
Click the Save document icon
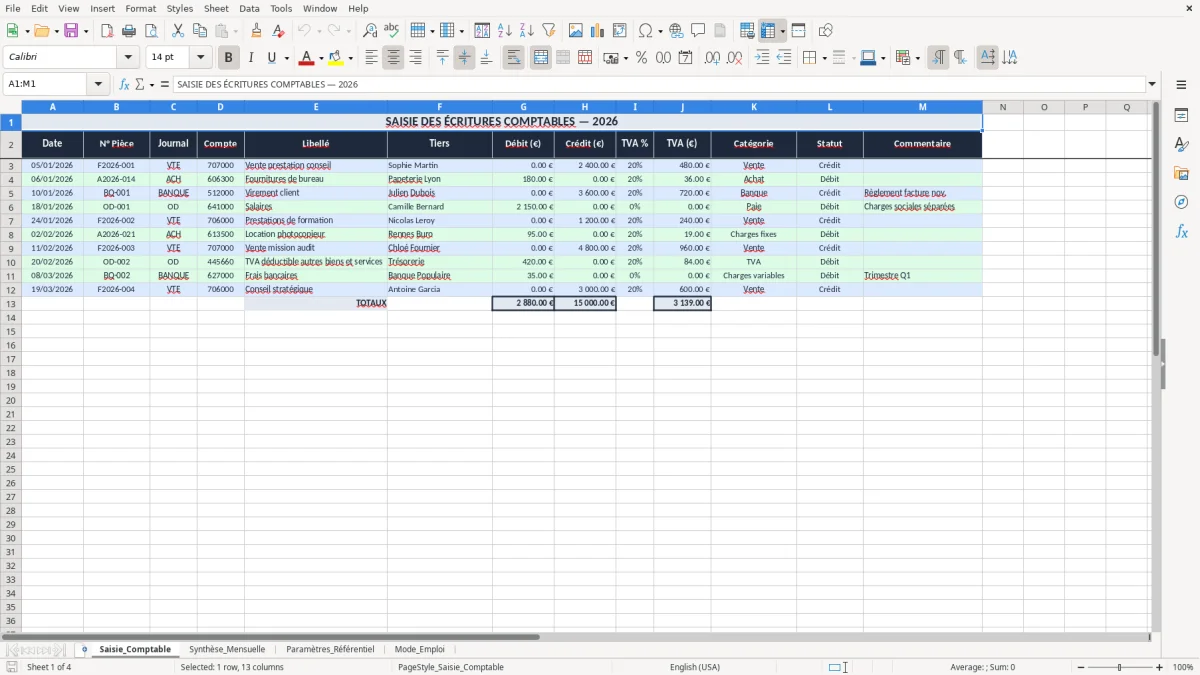(x=71, y=31)
